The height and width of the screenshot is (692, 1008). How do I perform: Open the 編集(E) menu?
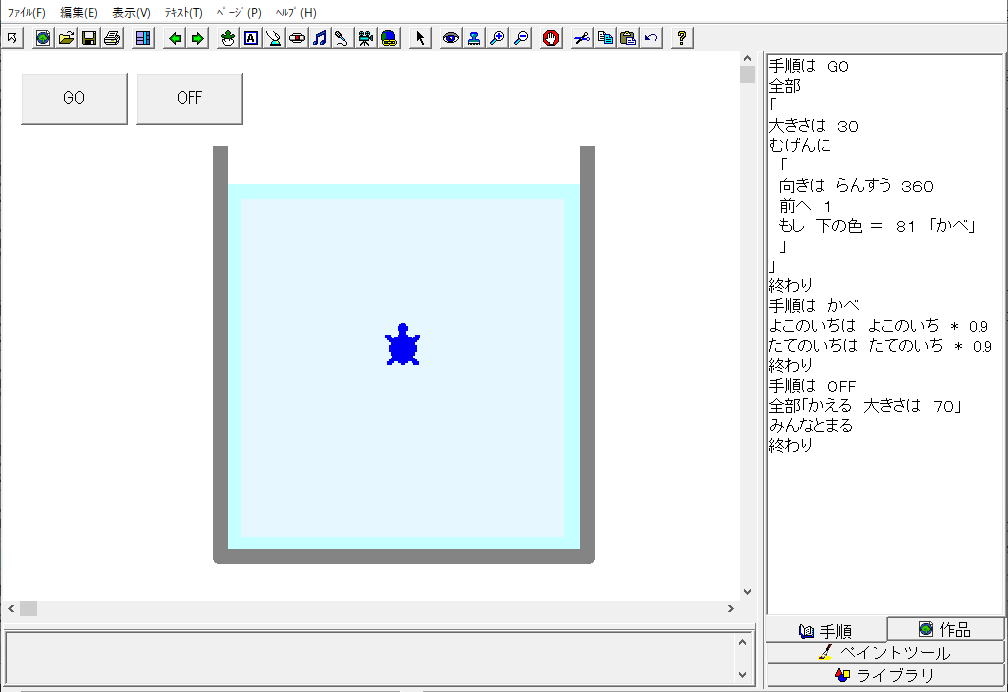78,12
